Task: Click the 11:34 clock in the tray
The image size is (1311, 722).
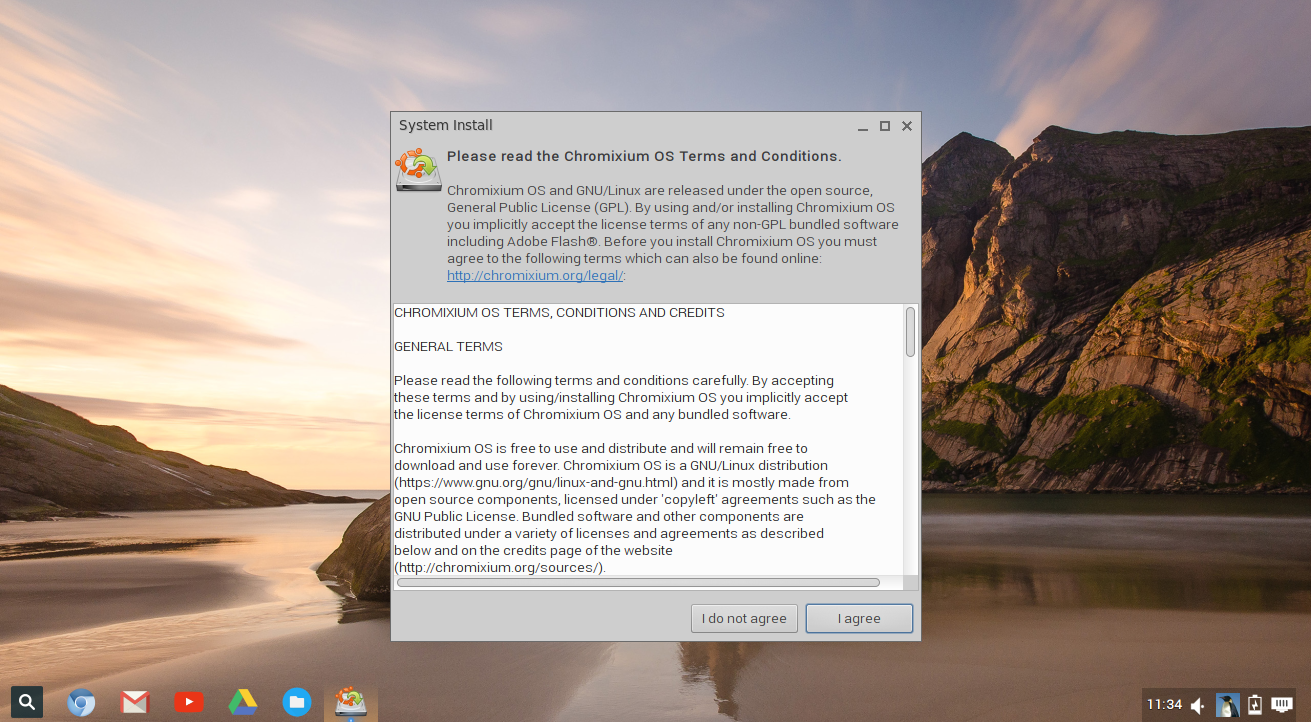Action: click(x=1164, y=705)
